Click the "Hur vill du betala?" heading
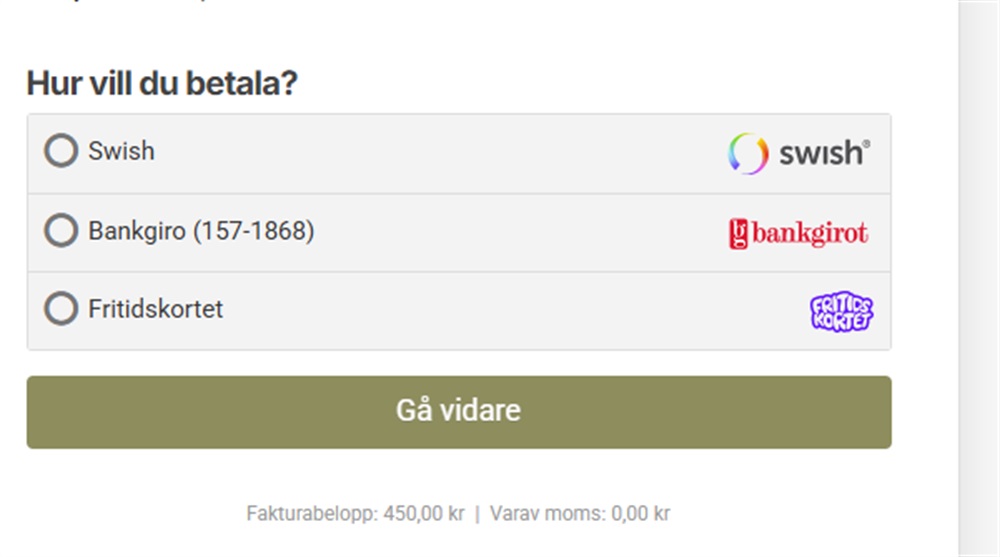 coord(162,84)
